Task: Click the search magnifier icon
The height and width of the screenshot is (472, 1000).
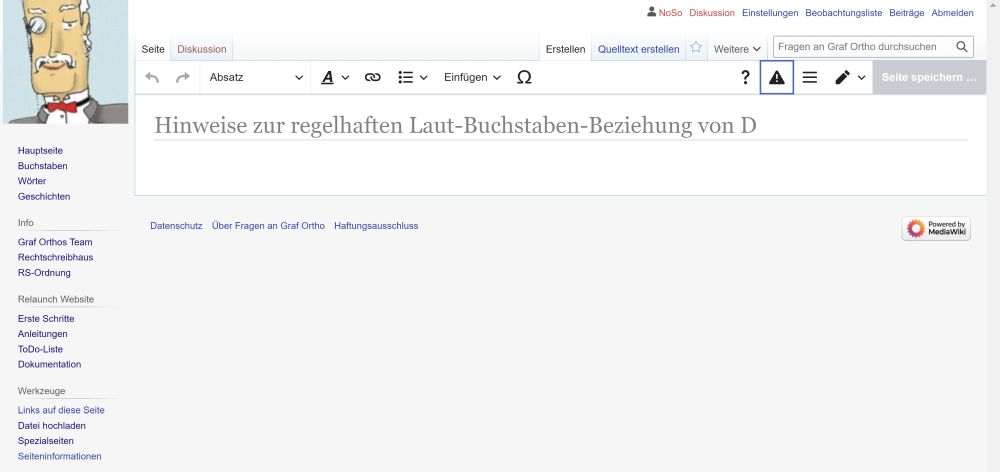Action: click(x=962, y=47)
